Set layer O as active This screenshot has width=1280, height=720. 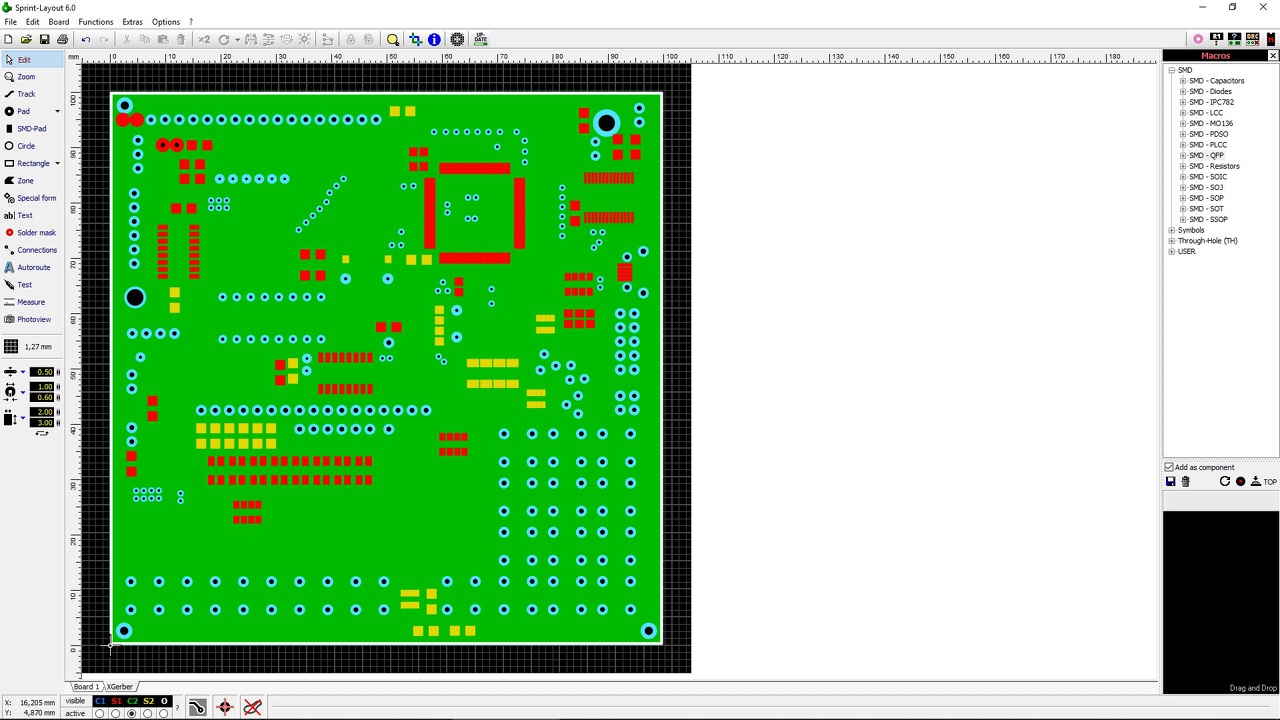click(163, 713)
